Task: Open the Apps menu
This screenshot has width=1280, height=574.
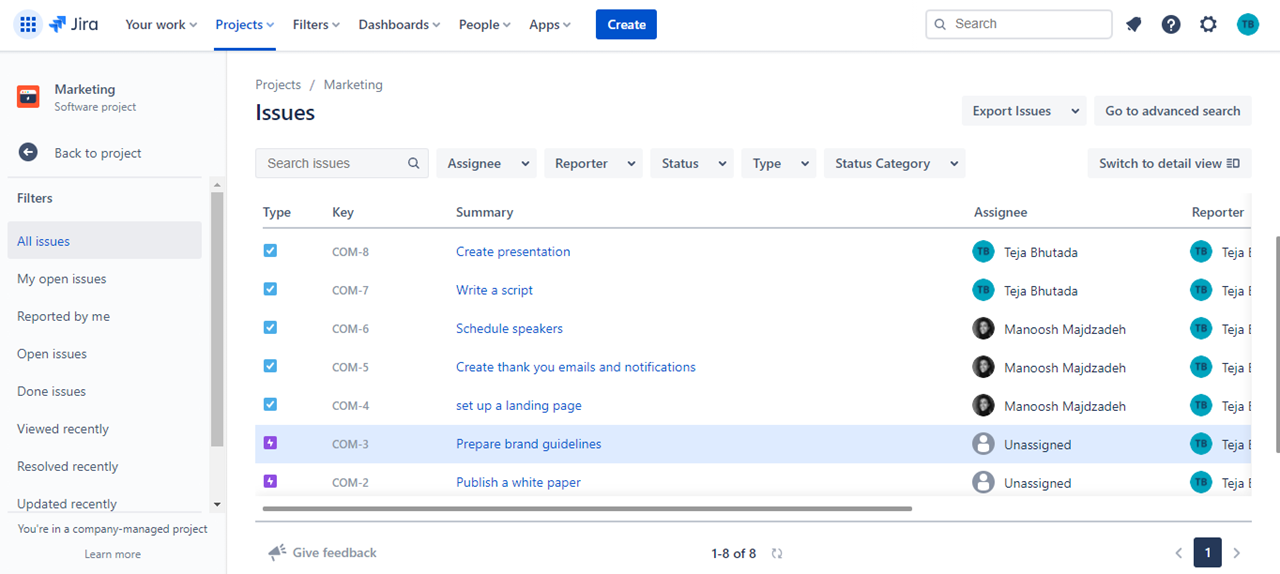Action: point(550,24)
